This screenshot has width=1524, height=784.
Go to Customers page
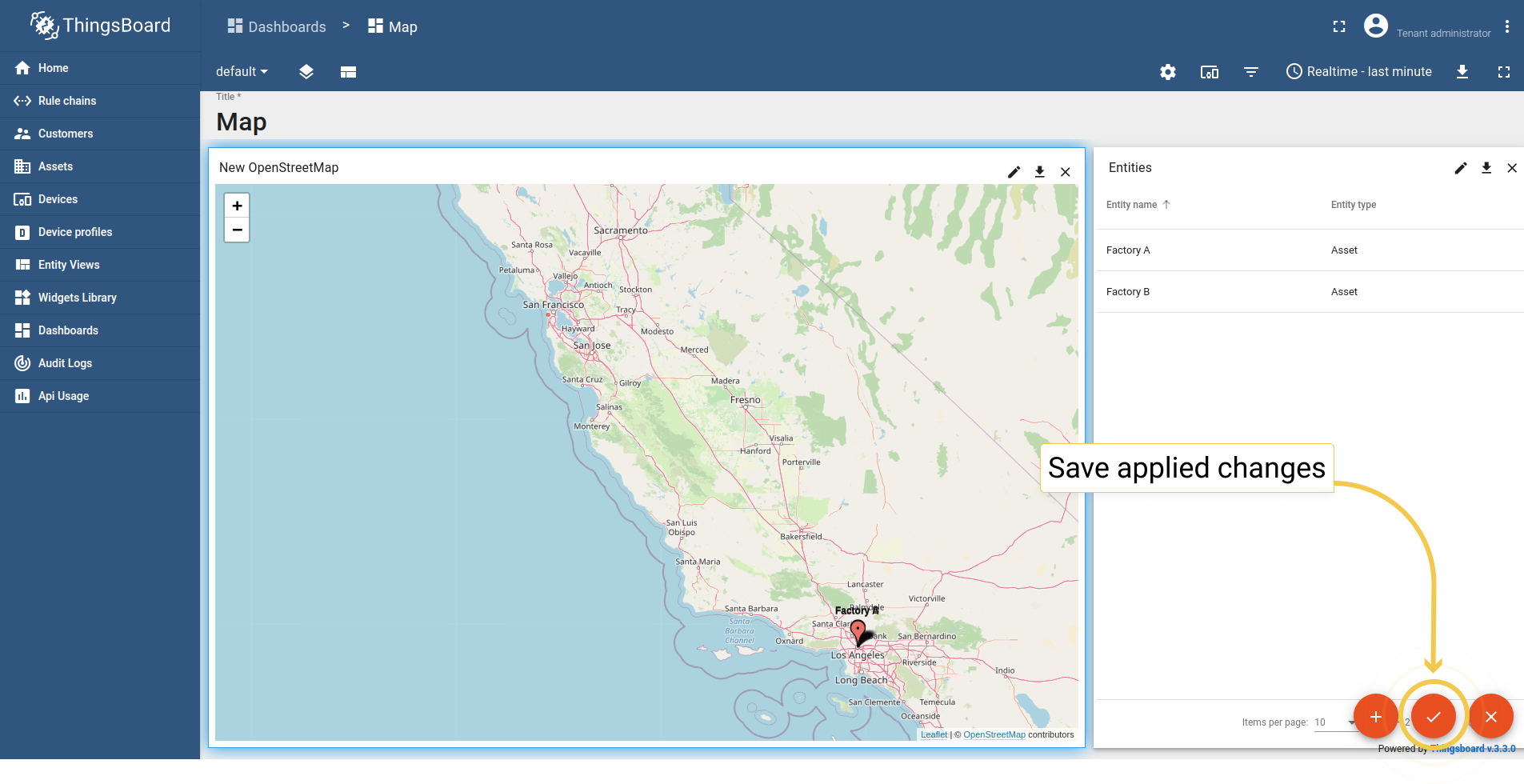(x=100, y=134)
